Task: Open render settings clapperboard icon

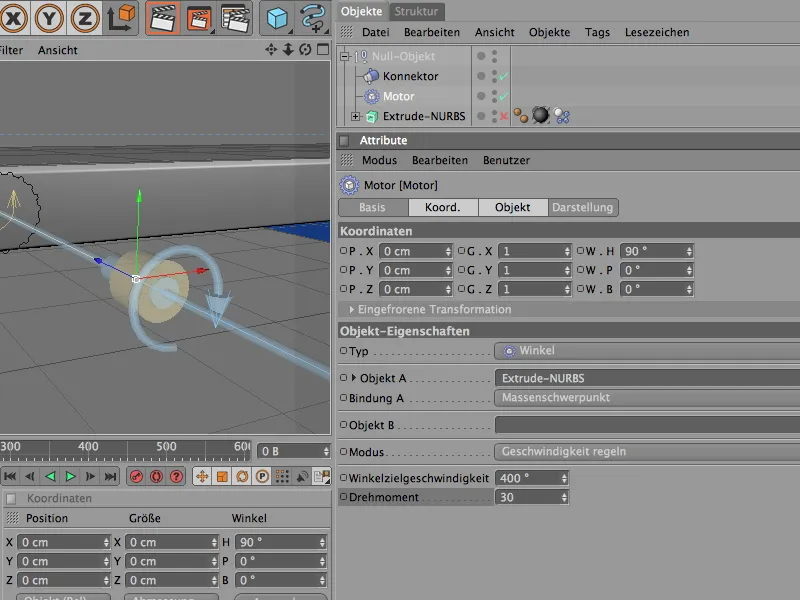Action: point(234,16)
